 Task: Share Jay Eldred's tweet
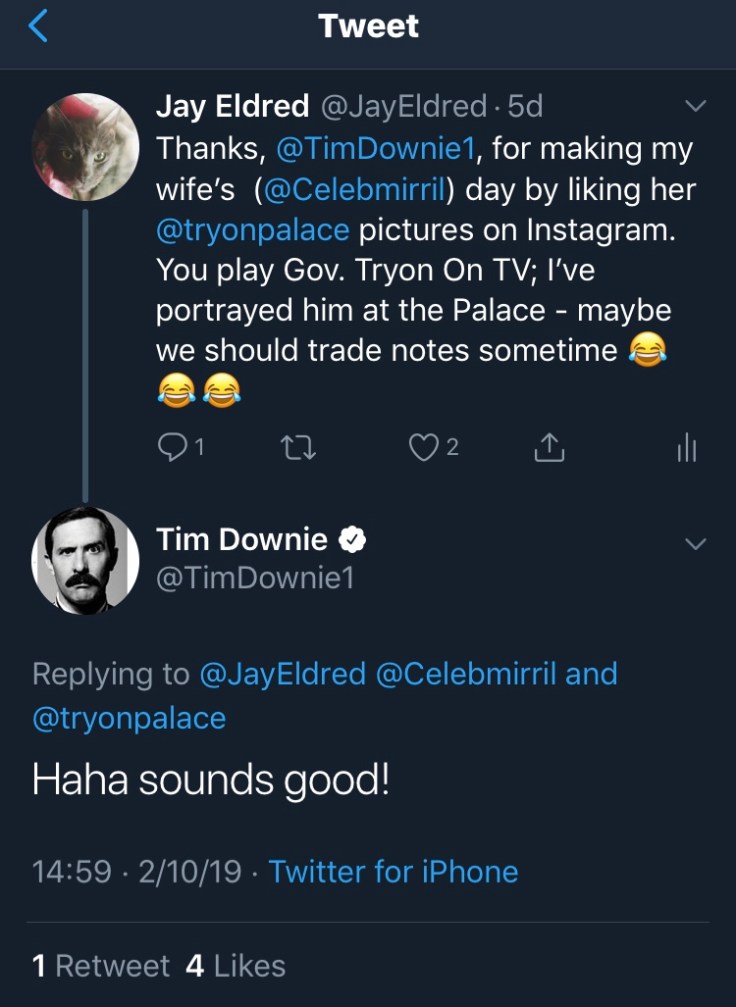point(549,449)
